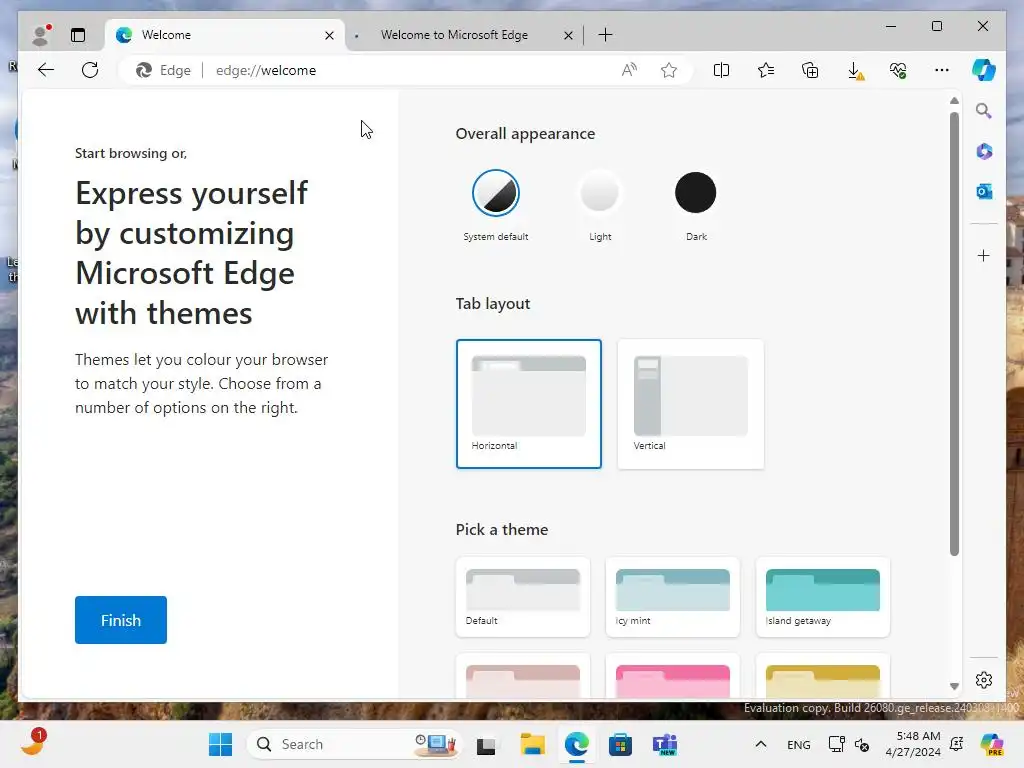The height and width of the screenshot is (768, 1024).
Task: Pick the Island getaway theme
Action: [x=823, y=597]
